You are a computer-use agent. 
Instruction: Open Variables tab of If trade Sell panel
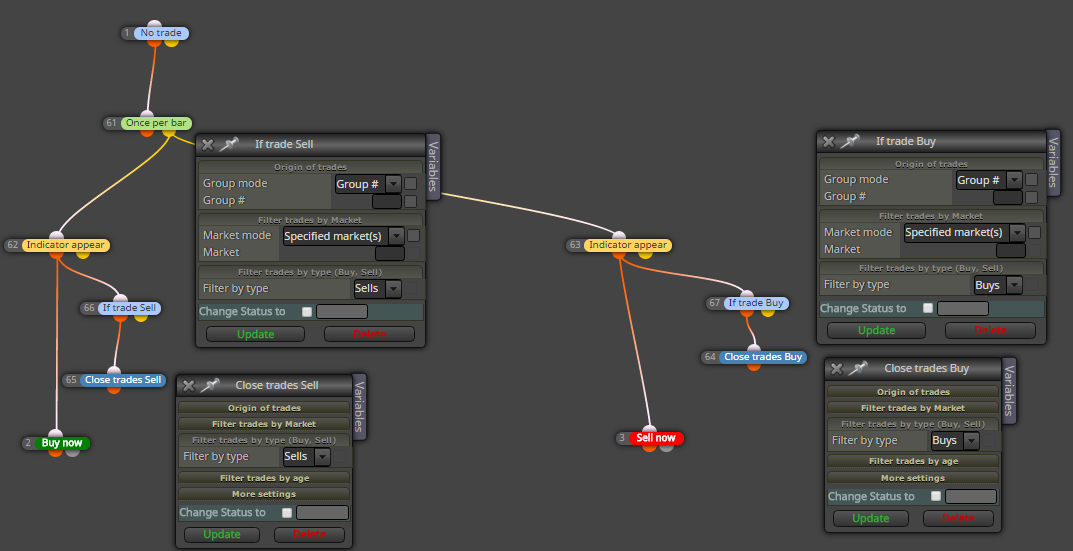pos(433,166)
